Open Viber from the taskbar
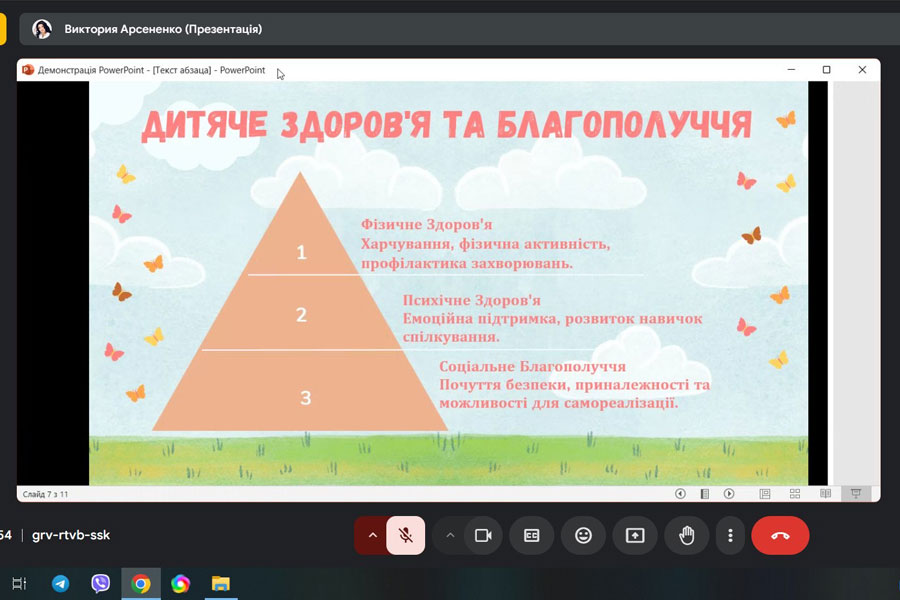Viewport: 900px width, 600px height. click(100, 583)
